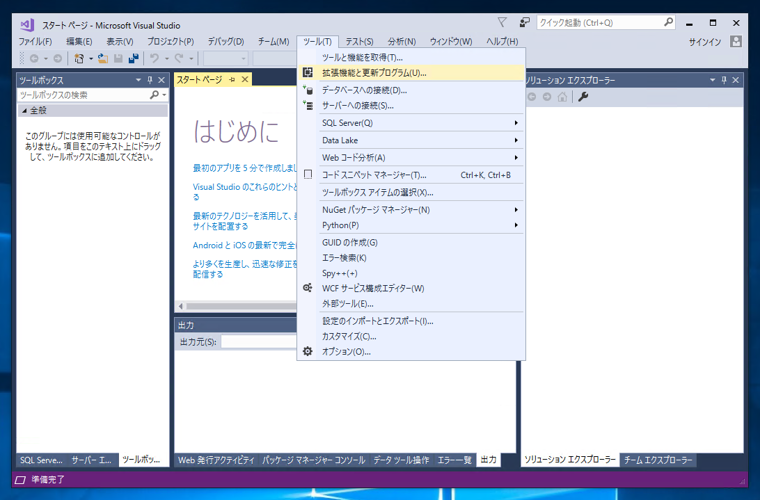Open the デバッグ(D) menu
Image resolution: width=760 pixels, height=500 pixels.
point(226,42)
